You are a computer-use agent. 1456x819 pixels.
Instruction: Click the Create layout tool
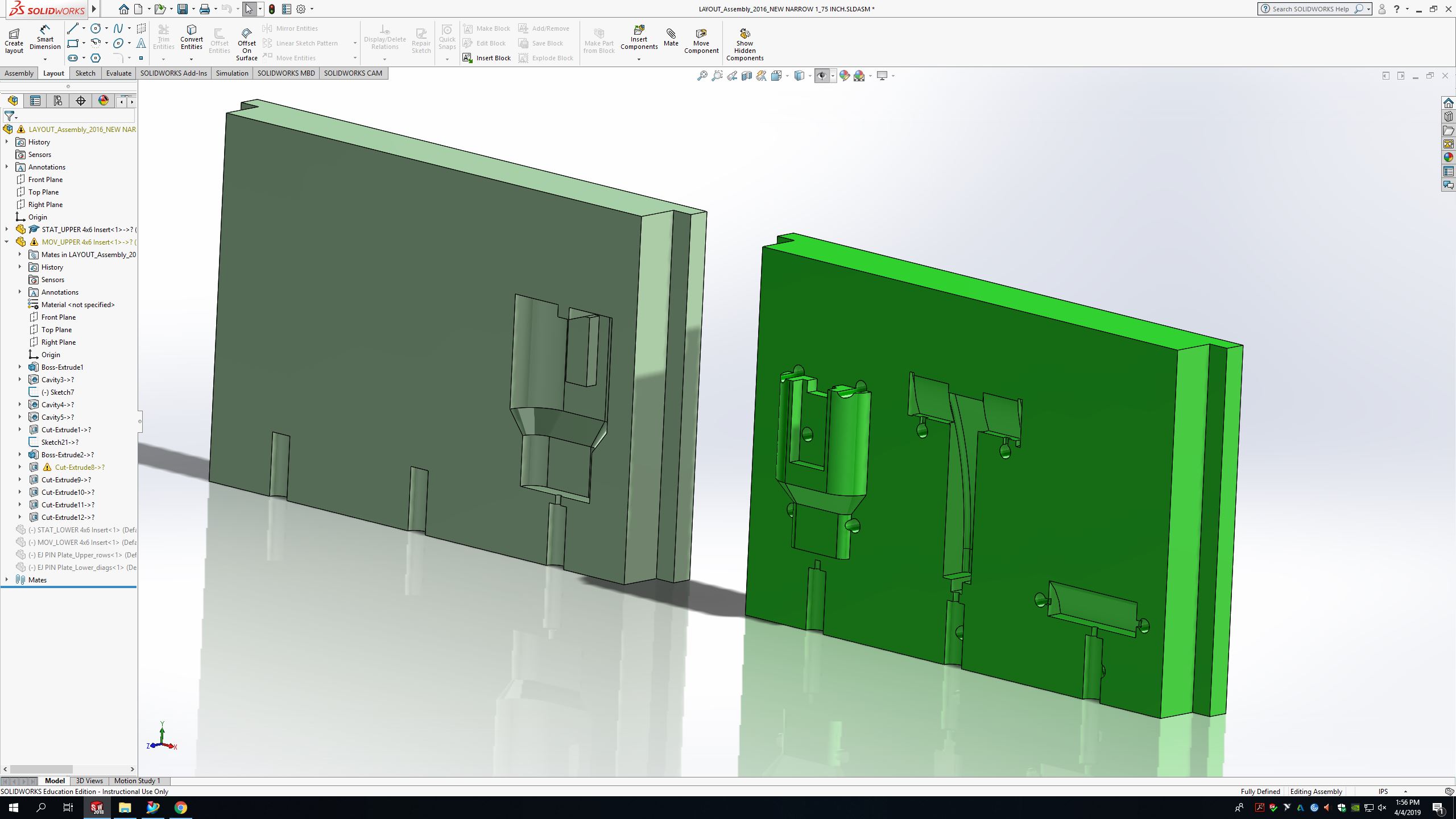coord(14,40)
